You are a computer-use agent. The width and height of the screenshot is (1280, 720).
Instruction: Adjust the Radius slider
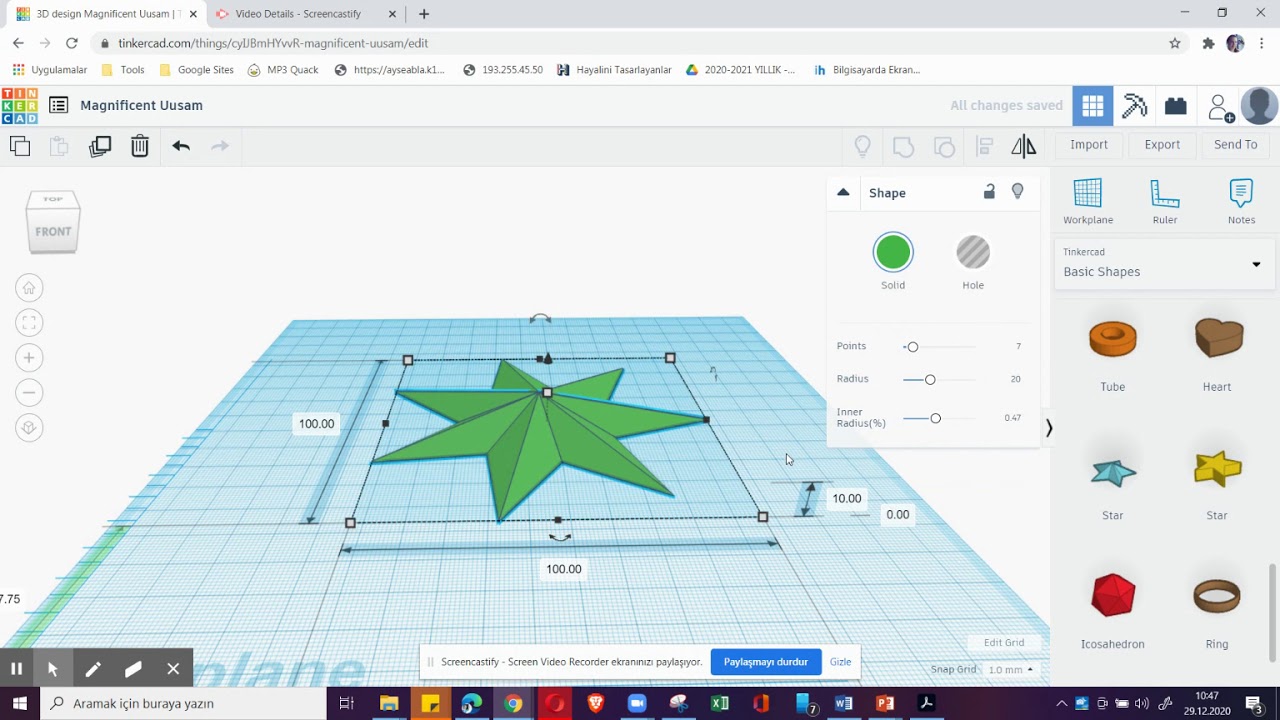pos(930,380)
